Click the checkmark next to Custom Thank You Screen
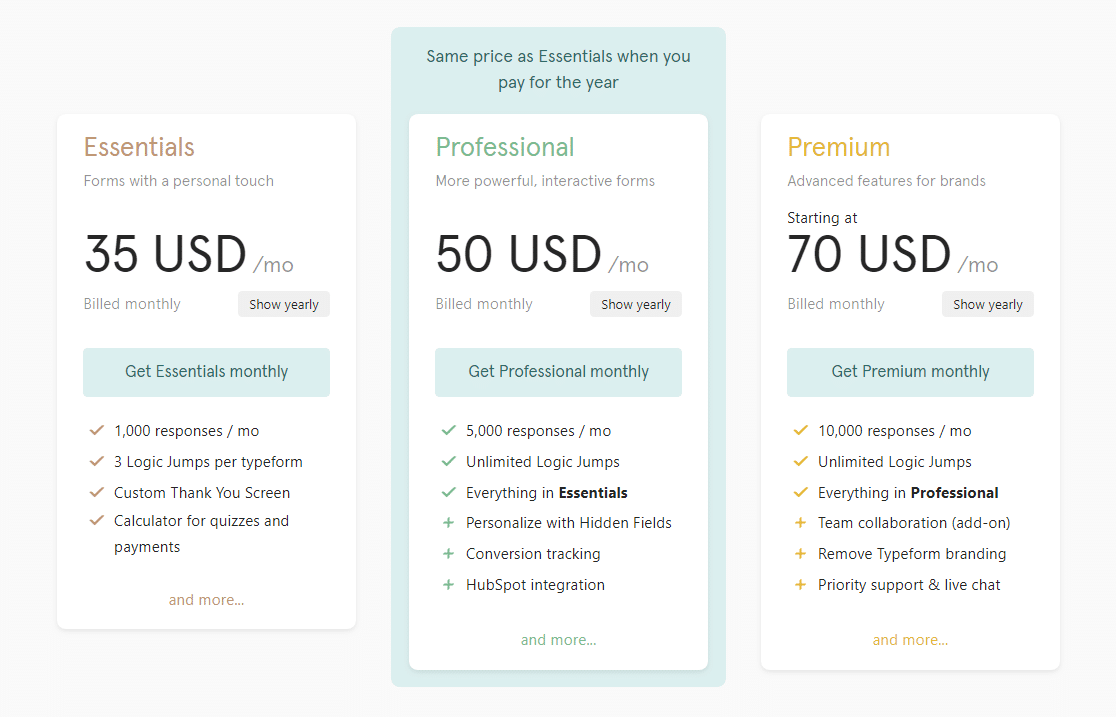 [97, 492]
